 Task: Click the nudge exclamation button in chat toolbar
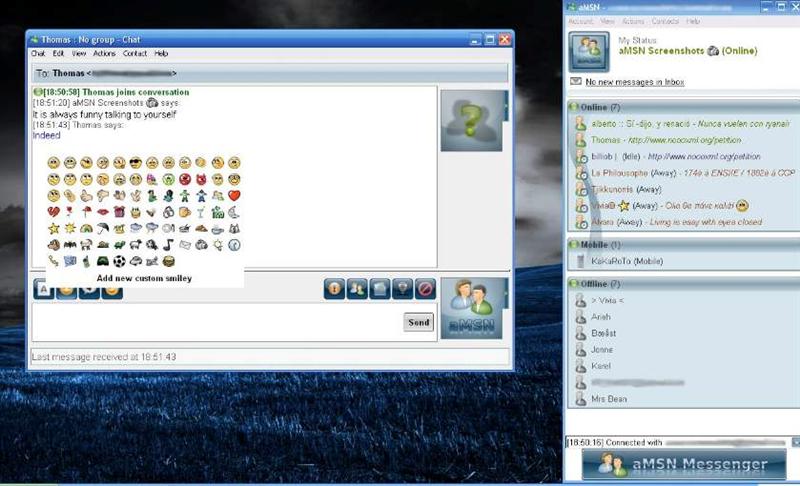(334, 289)
